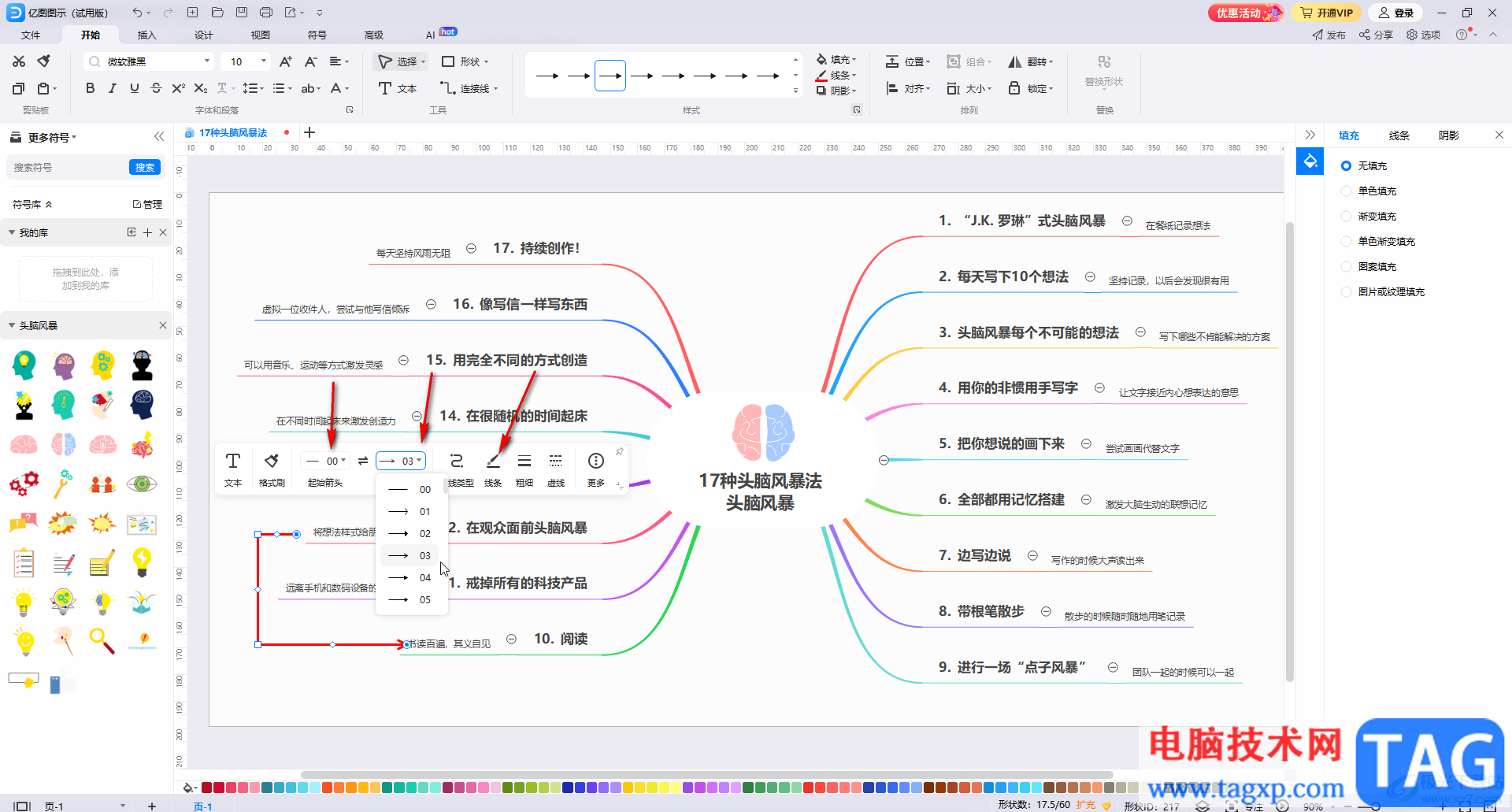
Task: Choose arrow style 00 from list
Action: [411, 489]
